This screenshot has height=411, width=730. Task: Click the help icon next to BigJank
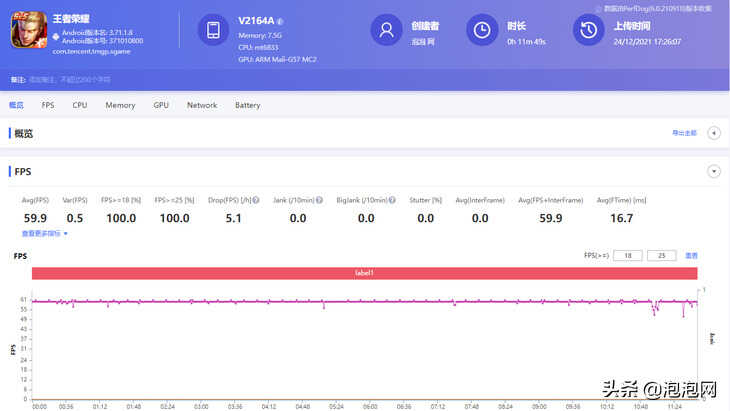[x=396, y=200]
